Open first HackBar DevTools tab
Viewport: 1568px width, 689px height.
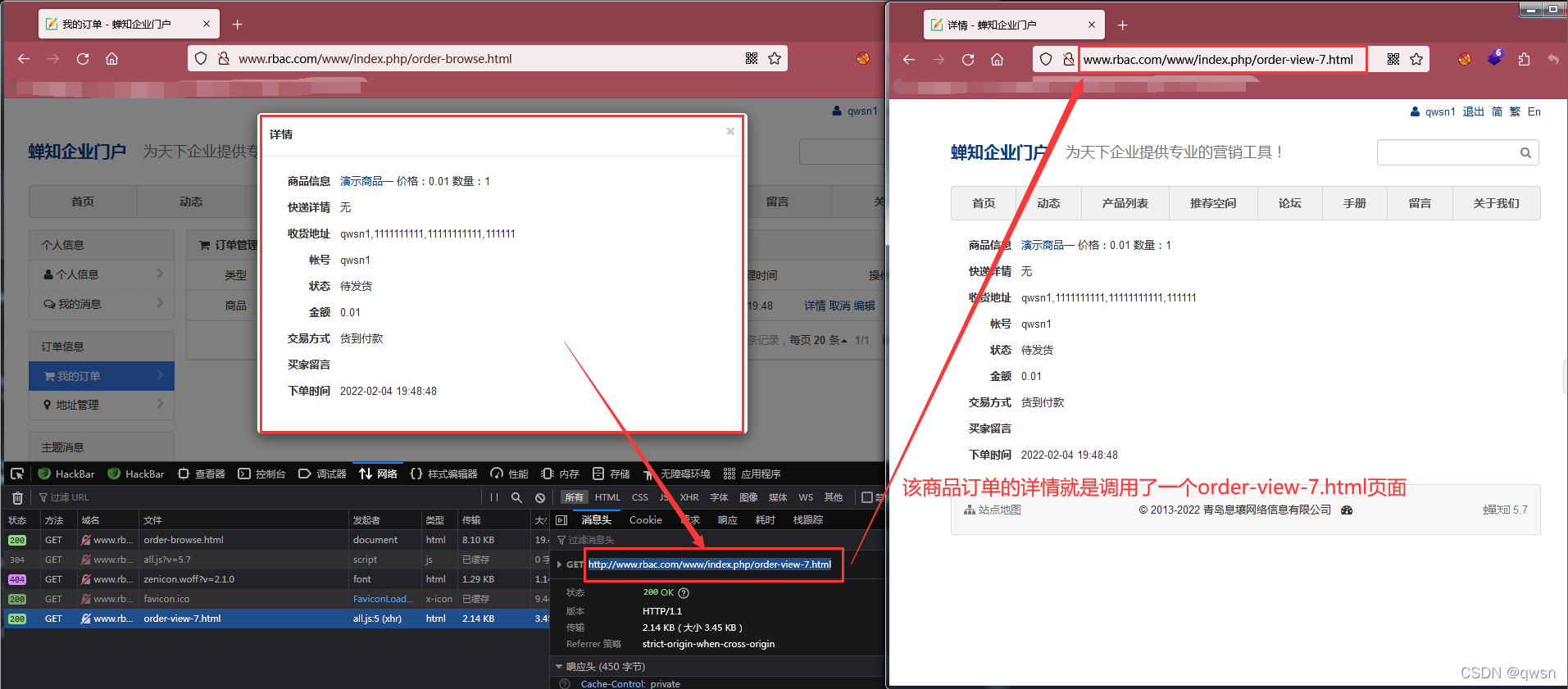[66, 474]
